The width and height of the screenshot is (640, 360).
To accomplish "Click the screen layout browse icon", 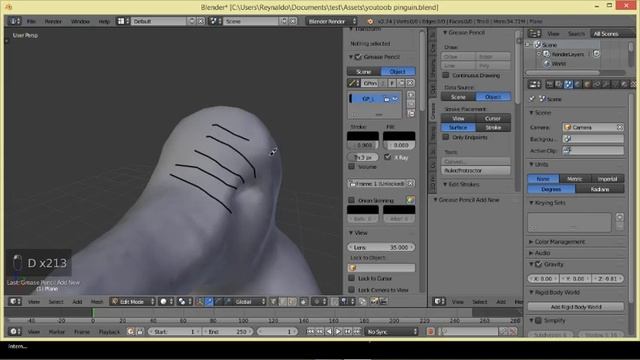I will tap(123, 21).
